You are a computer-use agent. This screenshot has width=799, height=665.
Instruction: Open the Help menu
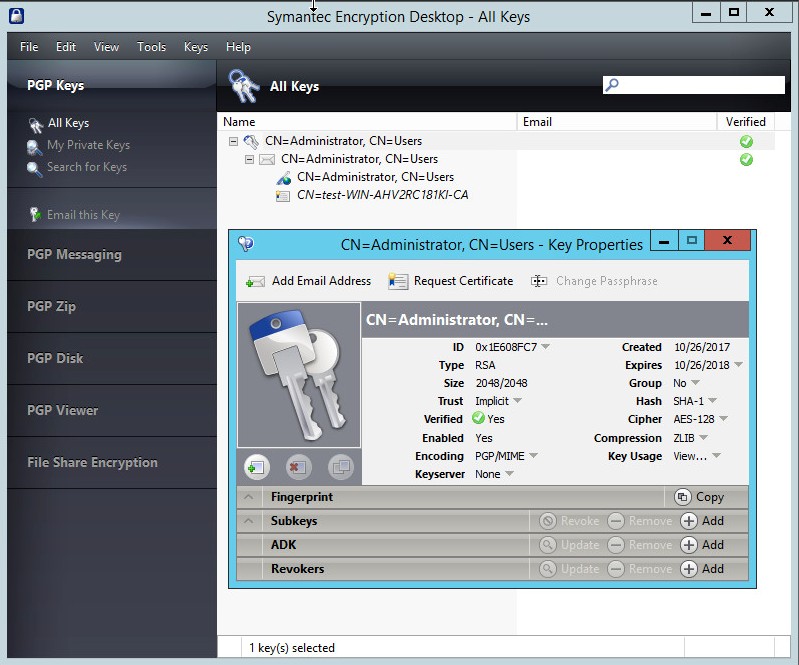click(238, 47)
